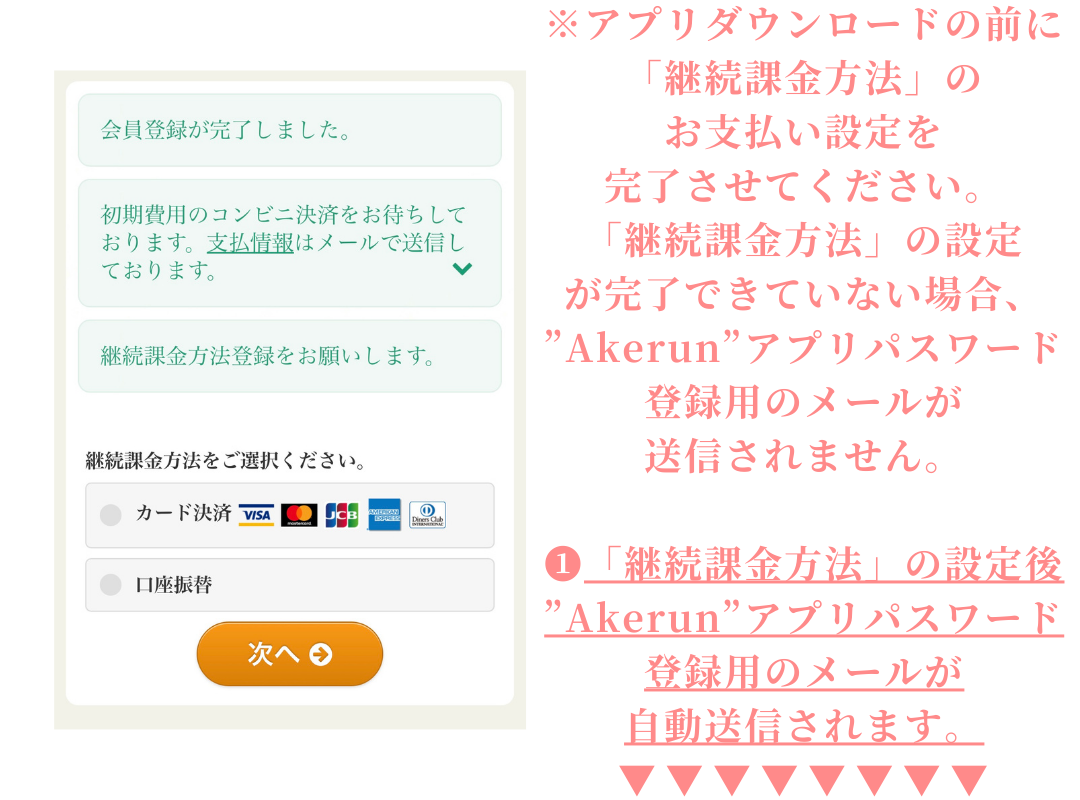Click the underlined 自動送信されます text
Viewport: 1080px width, 800px height.
click(804, 726)
